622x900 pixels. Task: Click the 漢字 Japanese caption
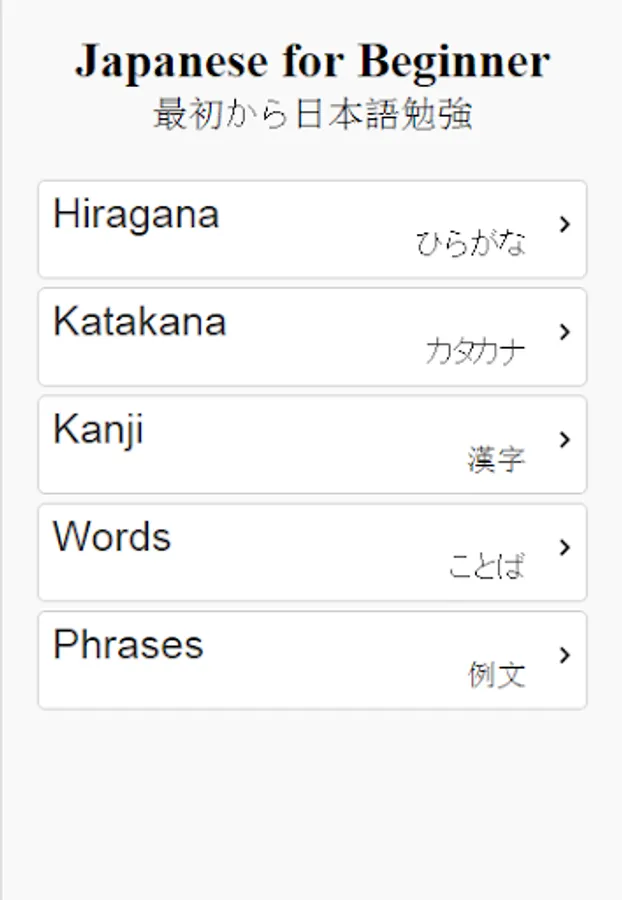[496, 460]
